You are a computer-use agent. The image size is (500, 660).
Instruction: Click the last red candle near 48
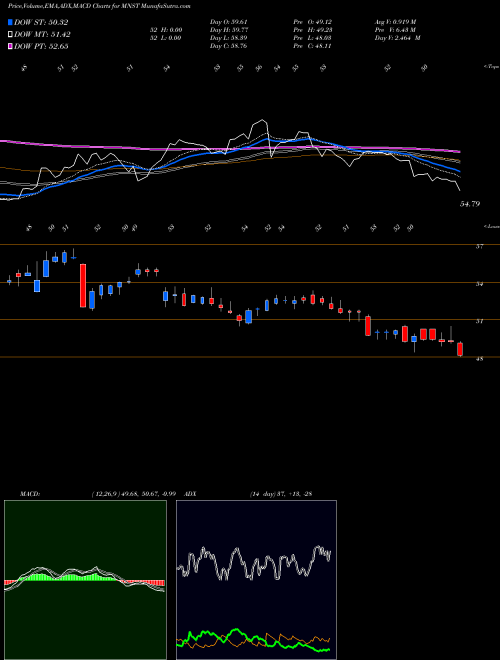tap(460, 349)
